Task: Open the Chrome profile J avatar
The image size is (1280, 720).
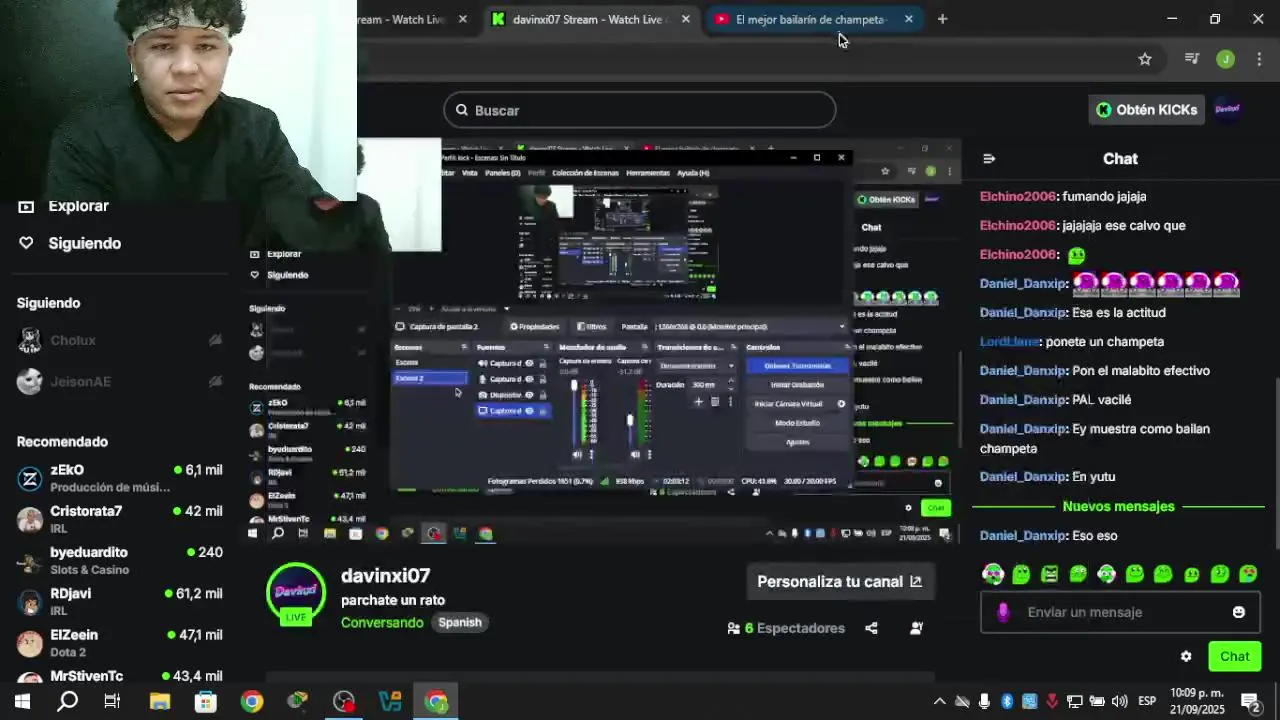Action: click(1225, 59)
